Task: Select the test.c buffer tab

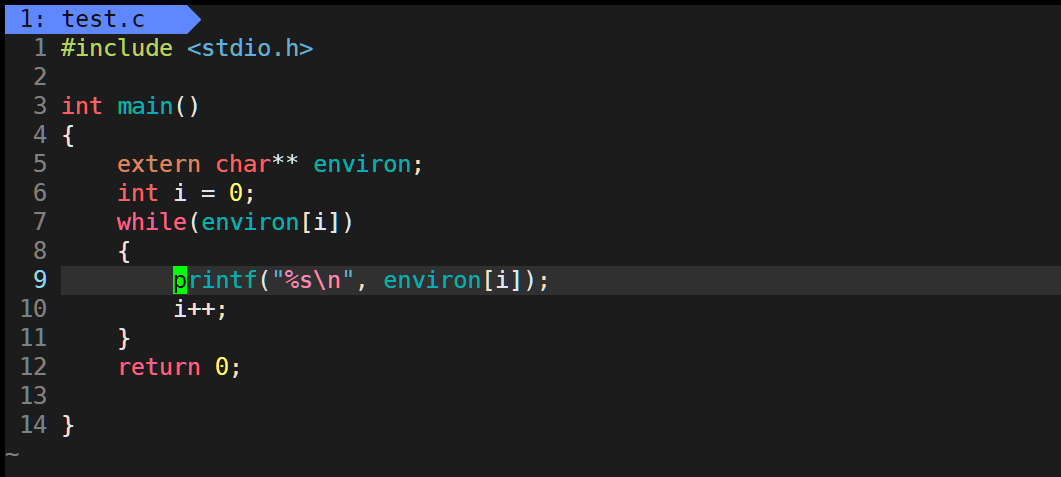Action: click(x=103, y=19)
